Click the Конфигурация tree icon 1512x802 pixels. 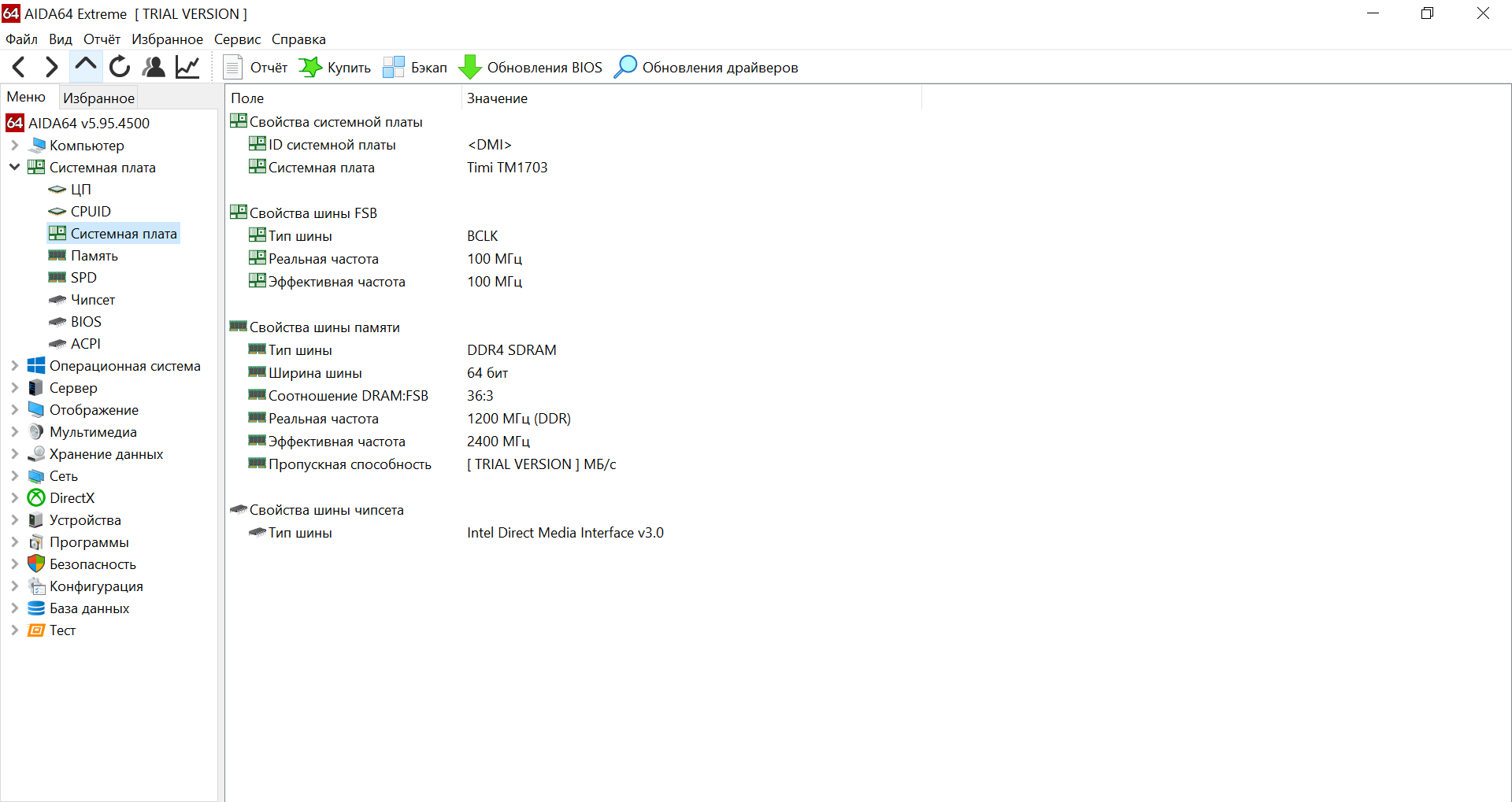pos(36,586)
